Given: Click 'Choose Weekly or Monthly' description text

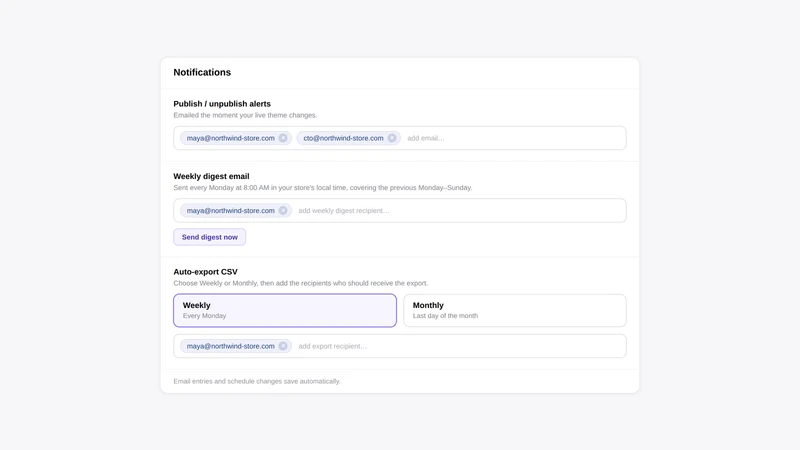Looking at the screenshot, I should pyautogui.click(x=301, y=283).
